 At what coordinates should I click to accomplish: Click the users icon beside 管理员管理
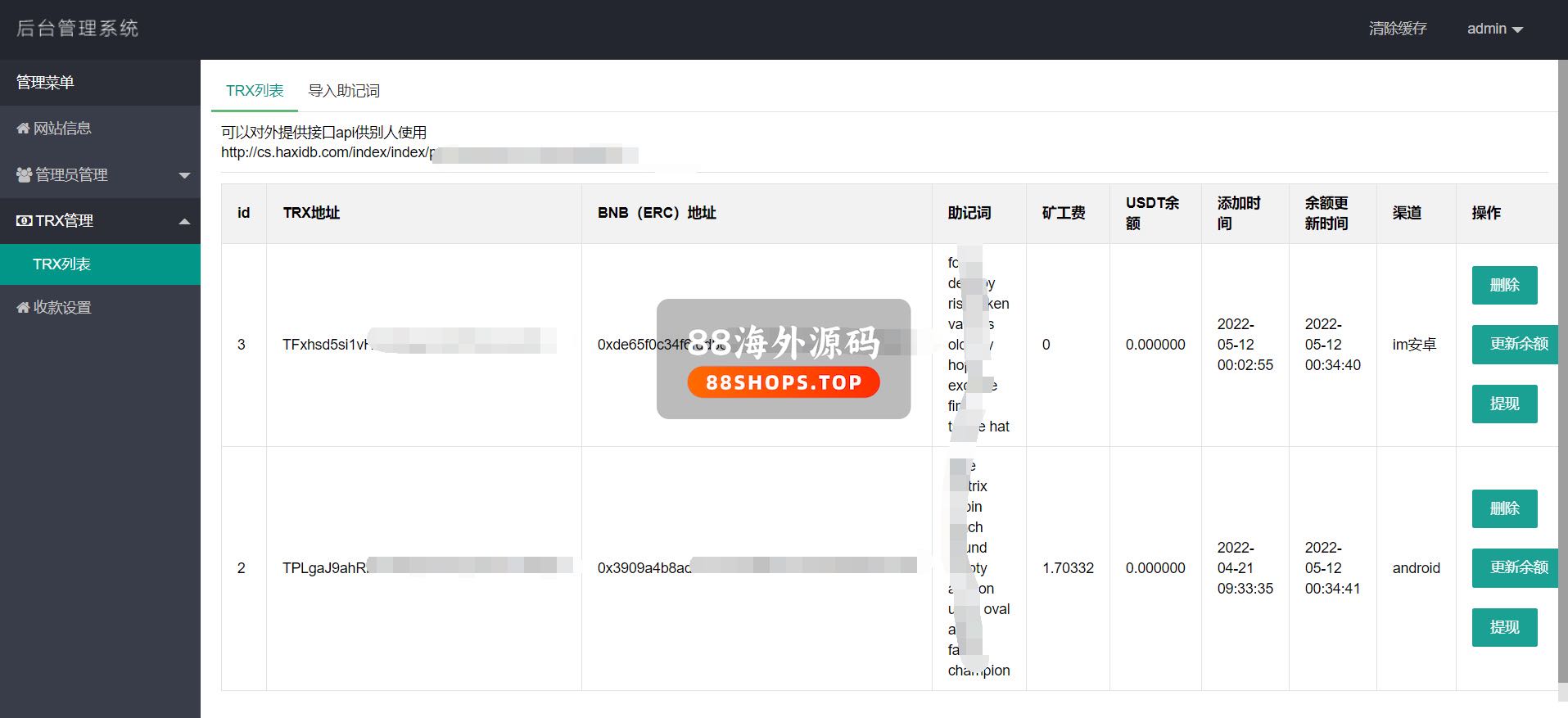(x=24, y=175)
